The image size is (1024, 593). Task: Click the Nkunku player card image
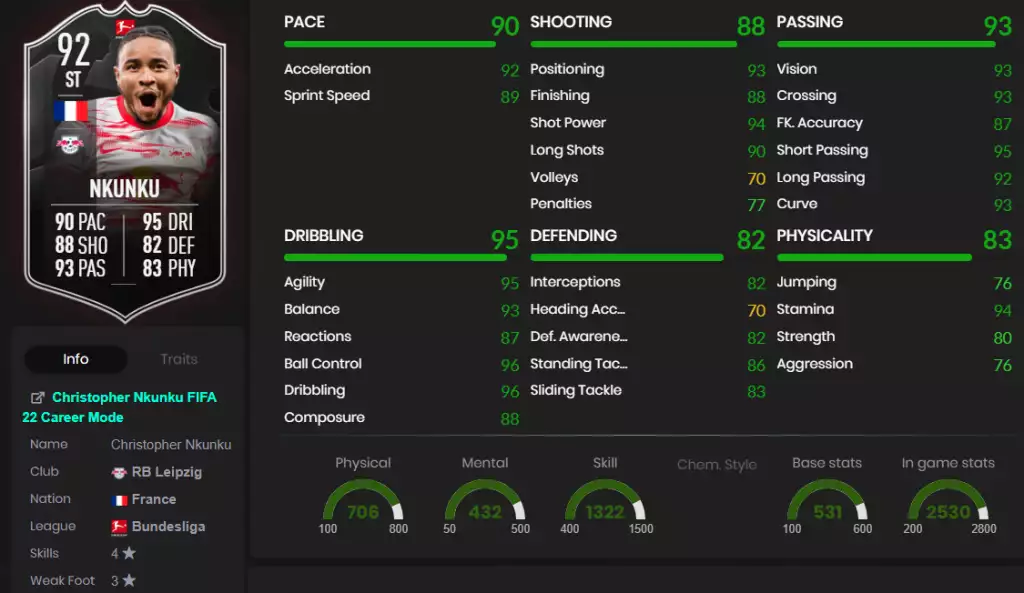[125, 163]
